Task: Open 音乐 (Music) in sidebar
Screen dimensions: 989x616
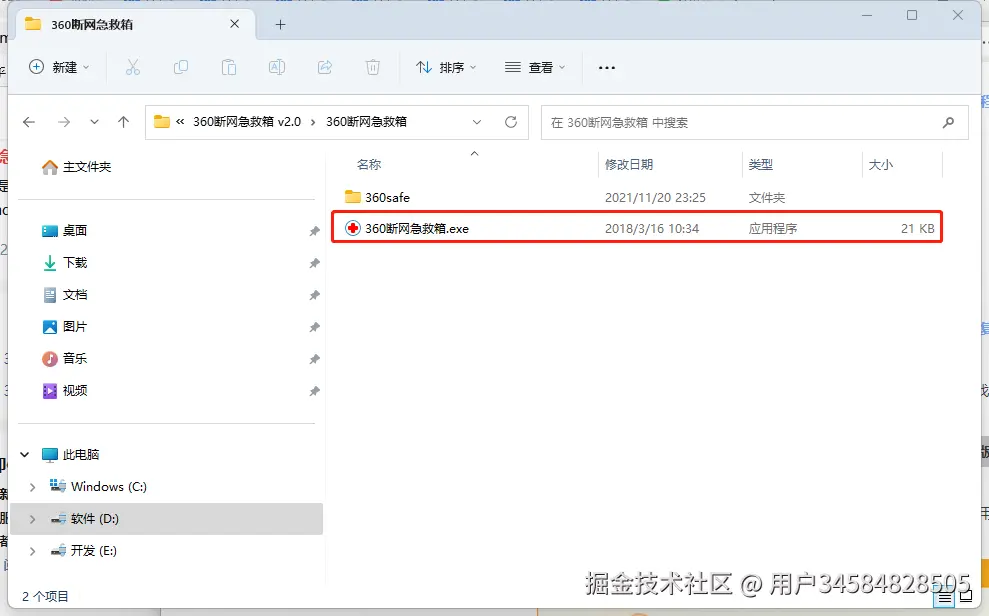Action: point(64,359)
